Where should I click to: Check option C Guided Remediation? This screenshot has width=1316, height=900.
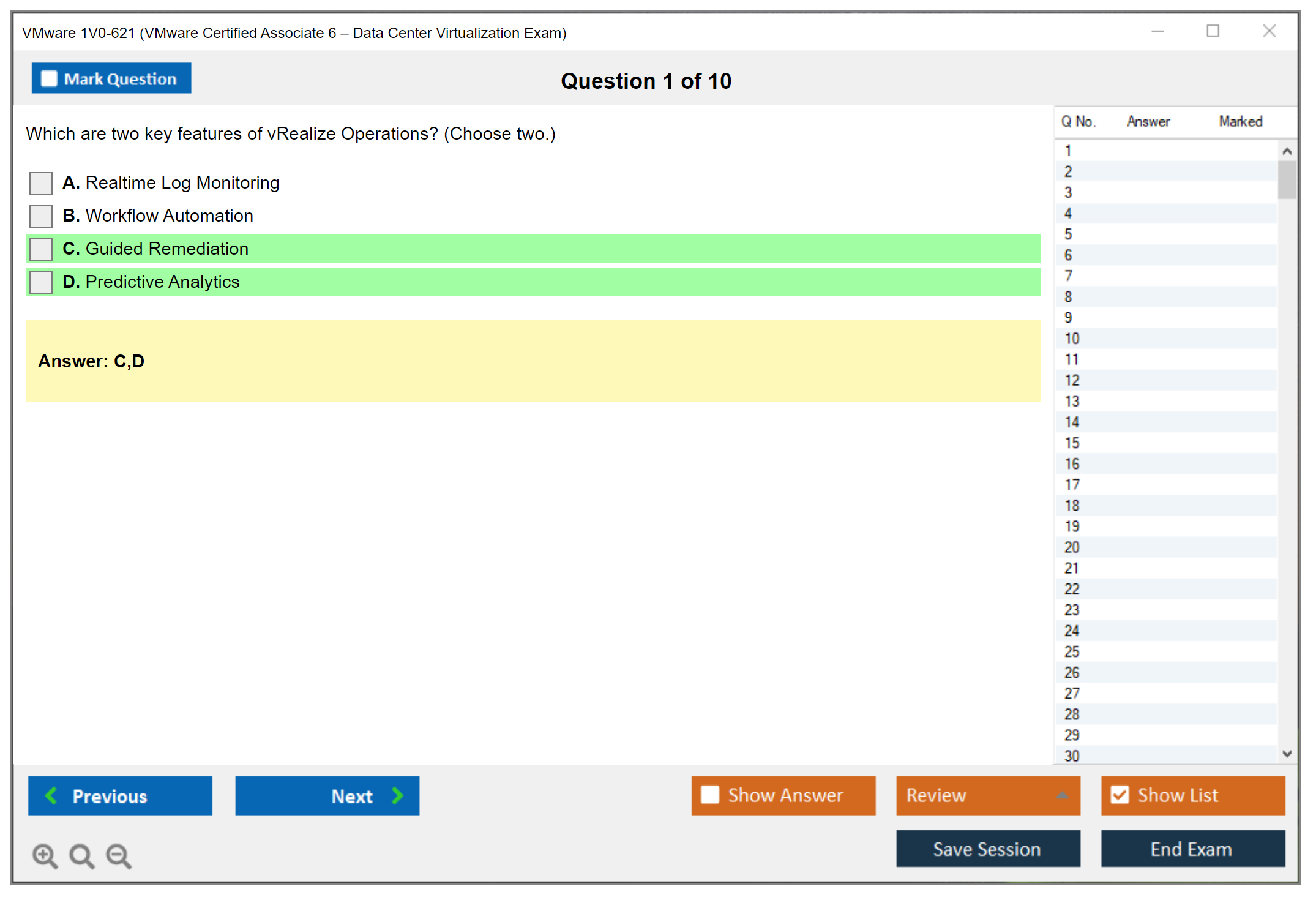[41, 249]
